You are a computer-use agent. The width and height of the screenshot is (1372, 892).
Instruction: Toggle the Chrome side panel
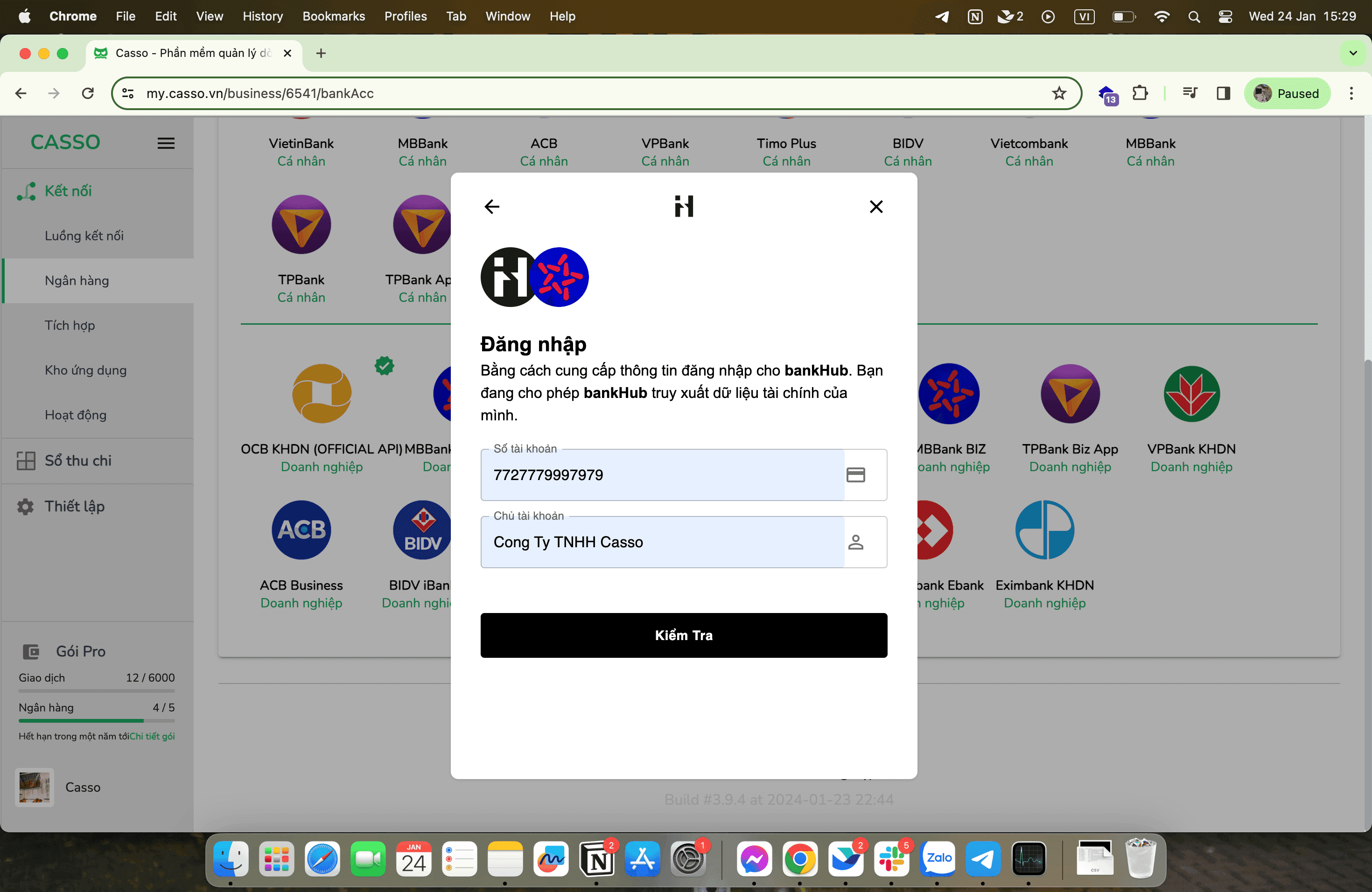[x=1223, y=93]
